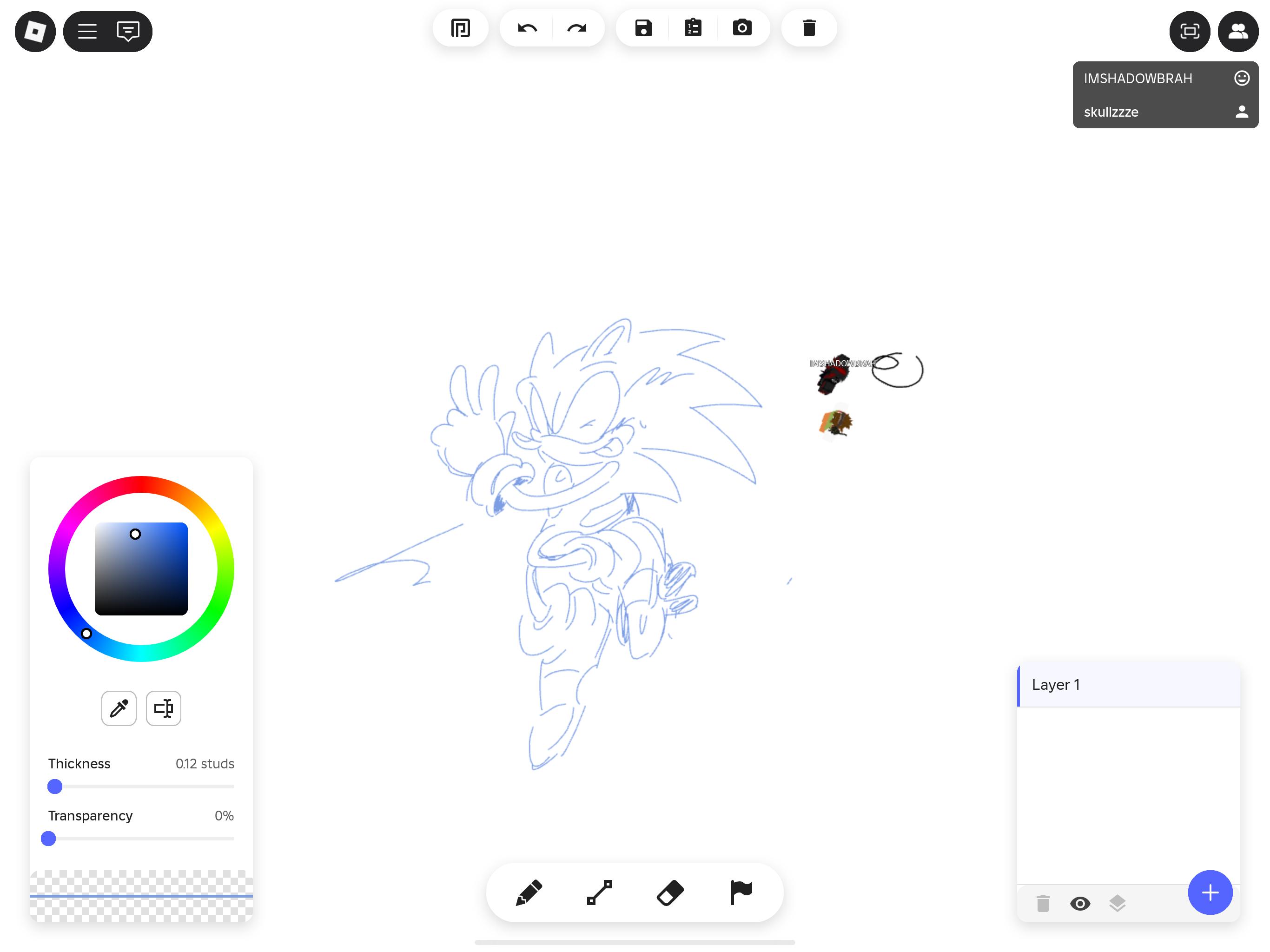
Task: Select the eyedropper color picker tool
Action: click(119, 708)
